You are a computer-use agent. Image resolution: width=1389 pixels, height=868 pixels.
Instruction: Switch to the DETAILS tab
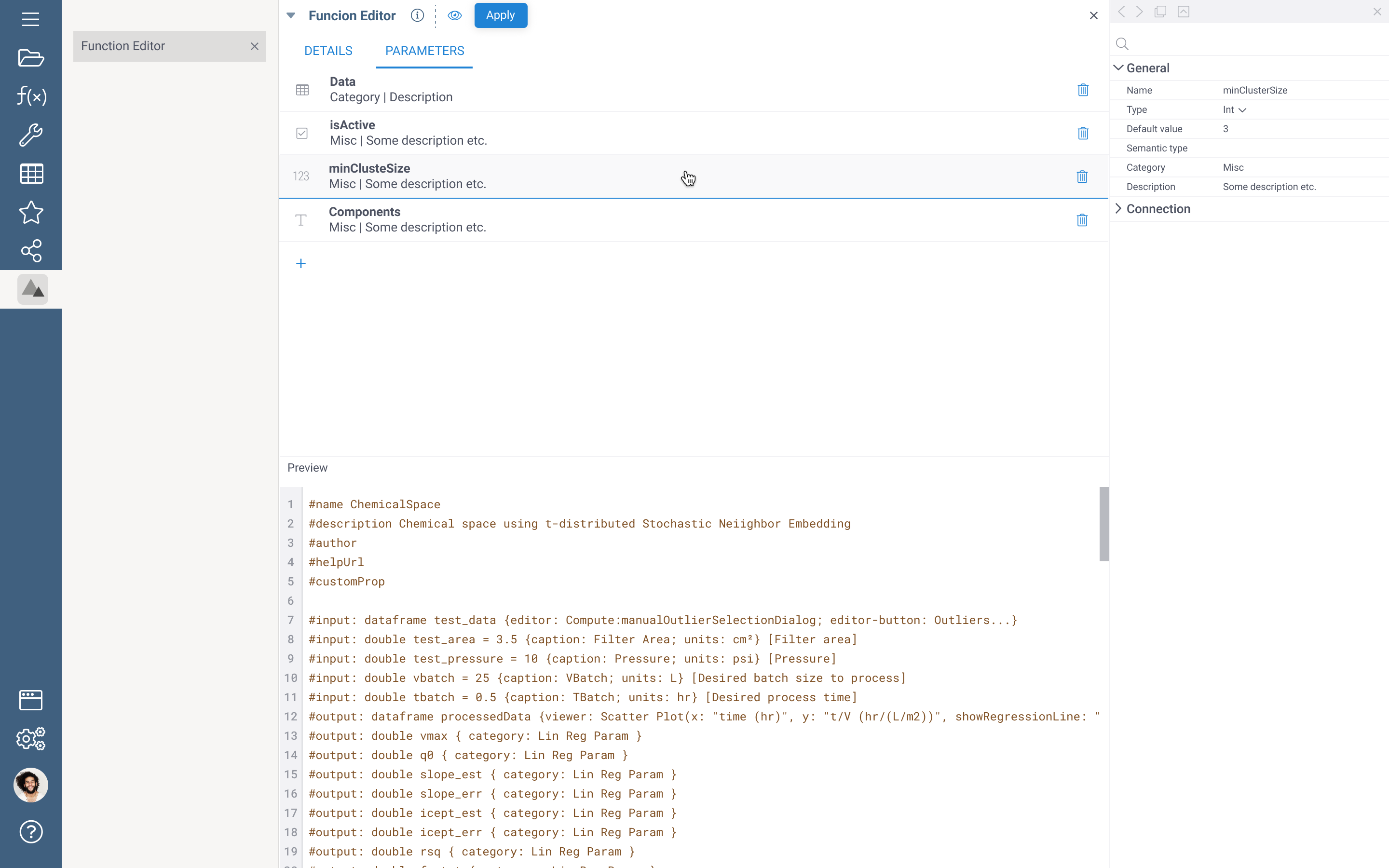329,51
